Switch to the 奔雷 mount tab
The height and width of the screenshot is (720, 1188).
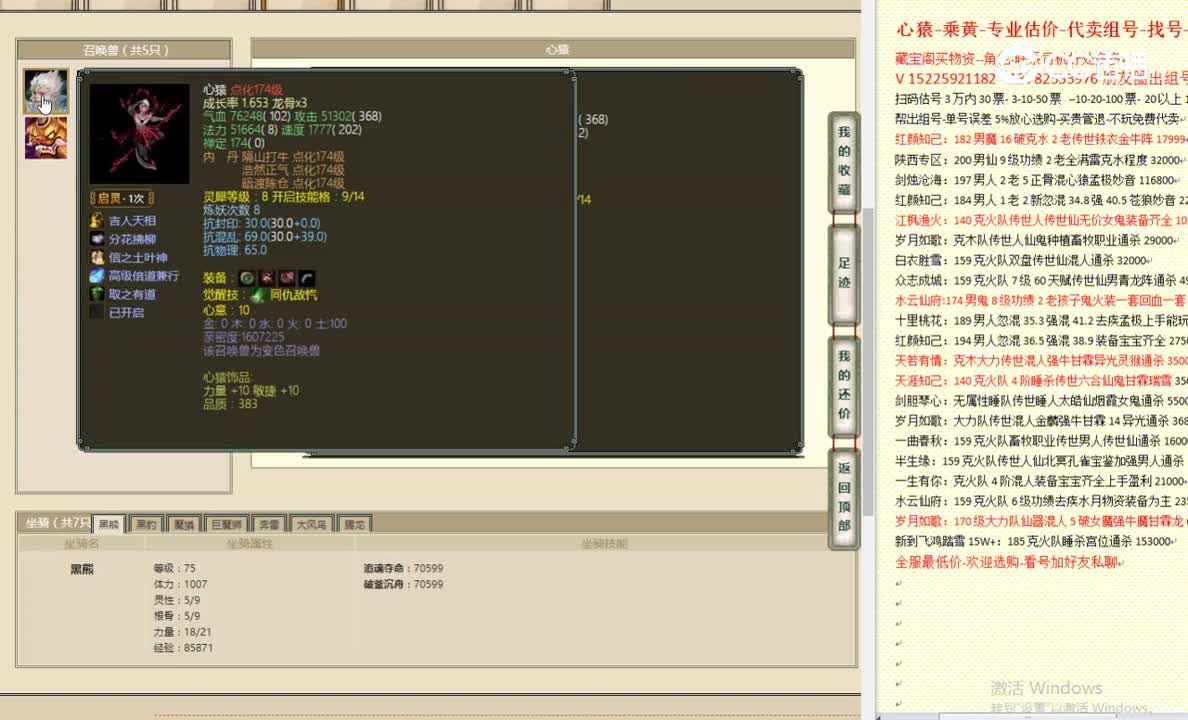click(269, 524)
